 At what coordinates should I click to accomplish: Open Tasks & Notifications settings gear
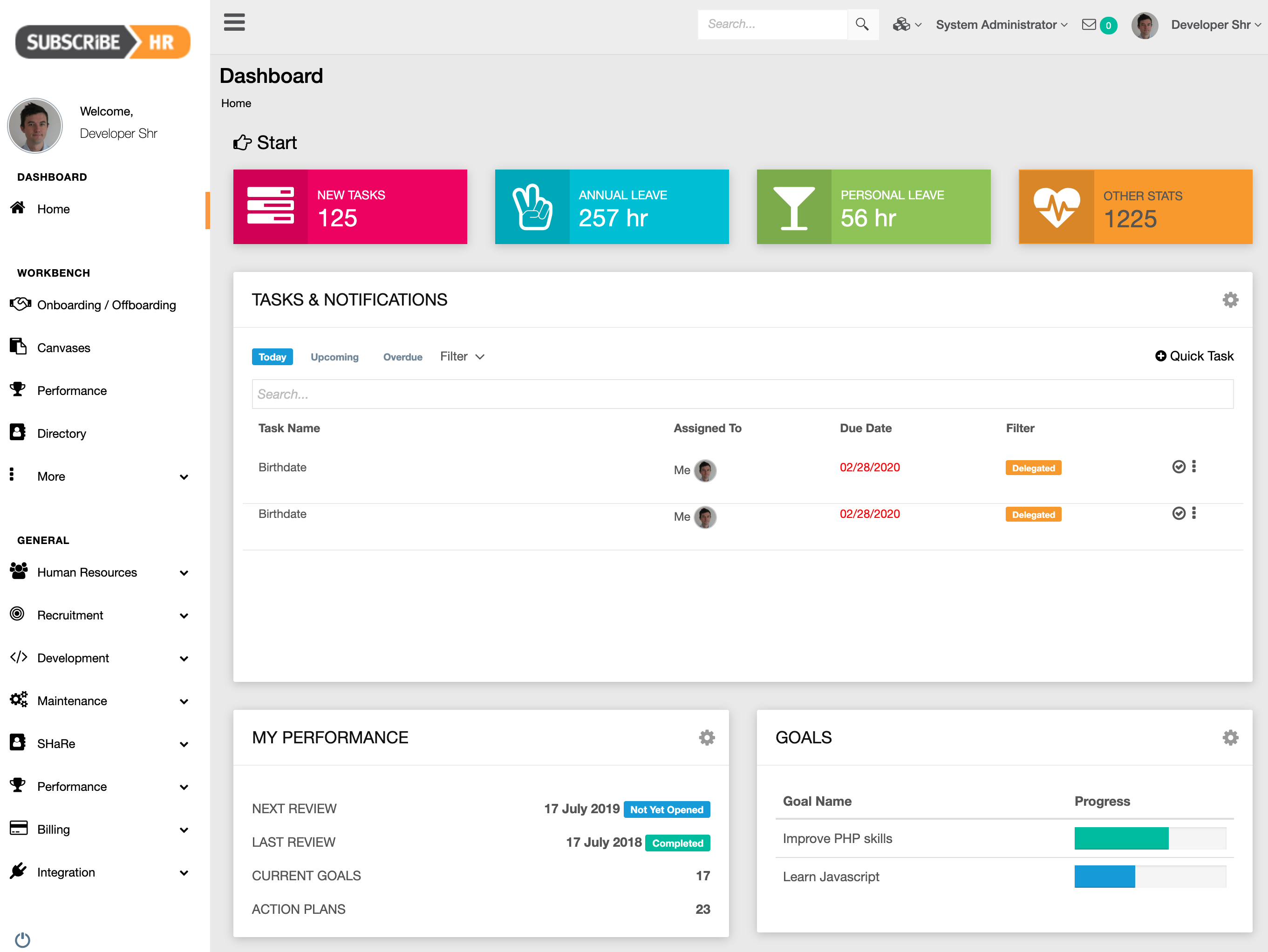[1230, 299]
